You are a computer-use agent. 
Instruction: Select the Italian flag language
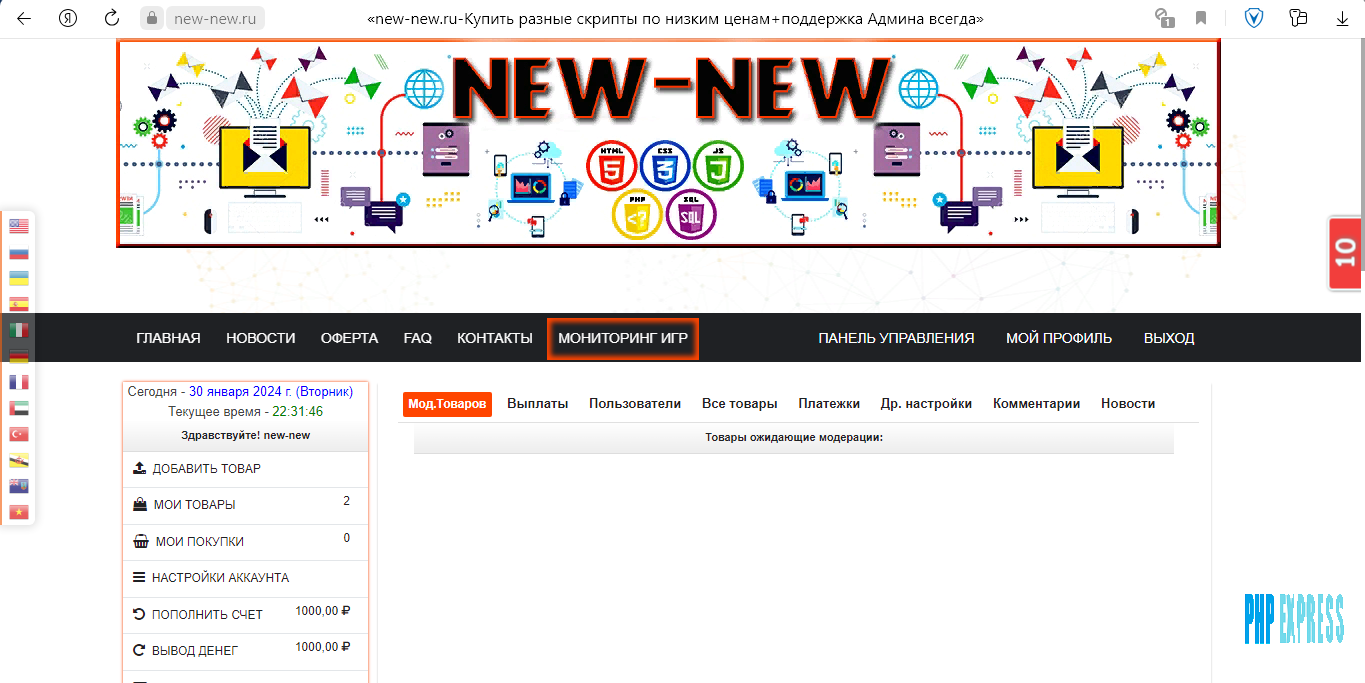point(19,330)
